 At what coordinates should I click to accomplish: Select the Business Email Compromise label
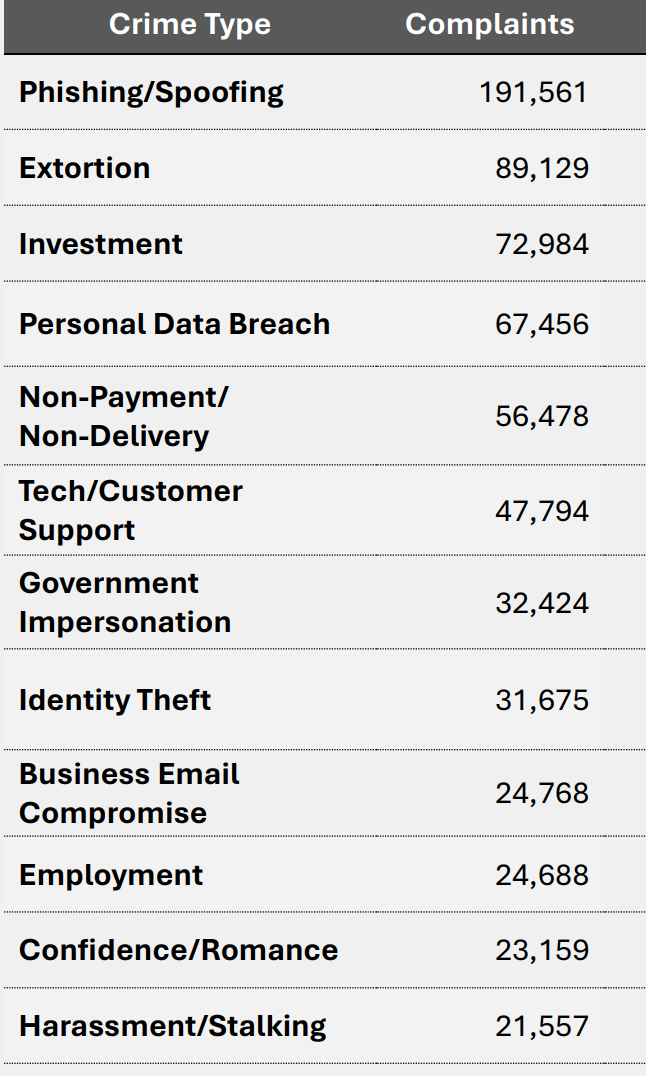(129, 793)
